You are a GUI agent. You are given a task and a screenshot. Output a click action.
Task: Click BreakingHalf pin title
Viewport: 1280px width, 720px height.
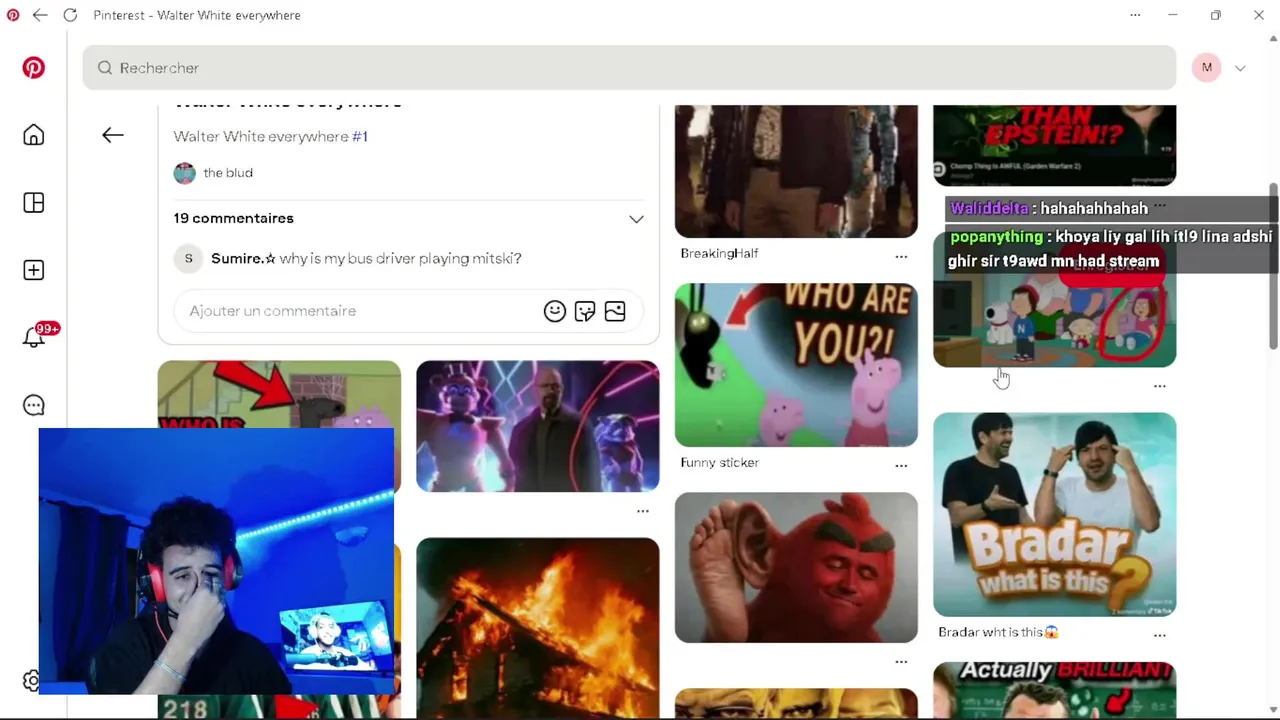(x=719, y=254)
